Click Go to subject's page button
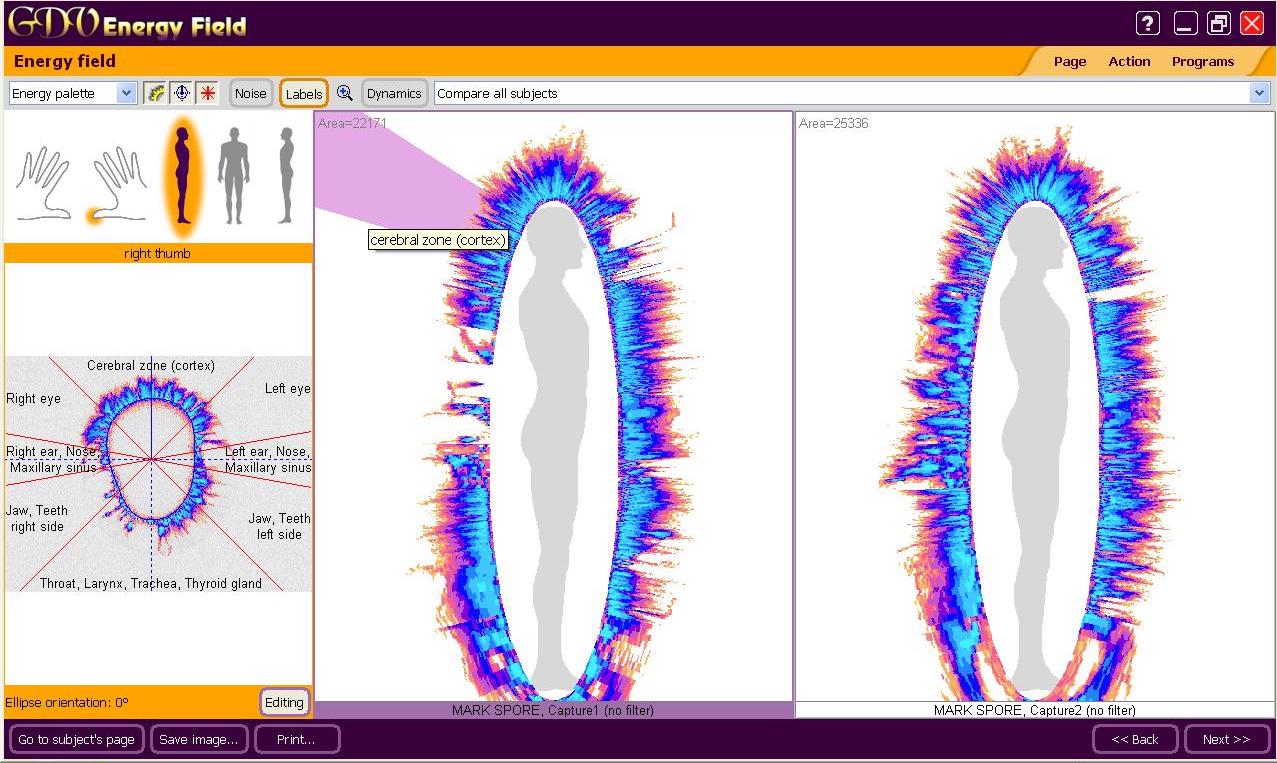Viewport: 1277px width, 763px height. [x=77, y=739]
